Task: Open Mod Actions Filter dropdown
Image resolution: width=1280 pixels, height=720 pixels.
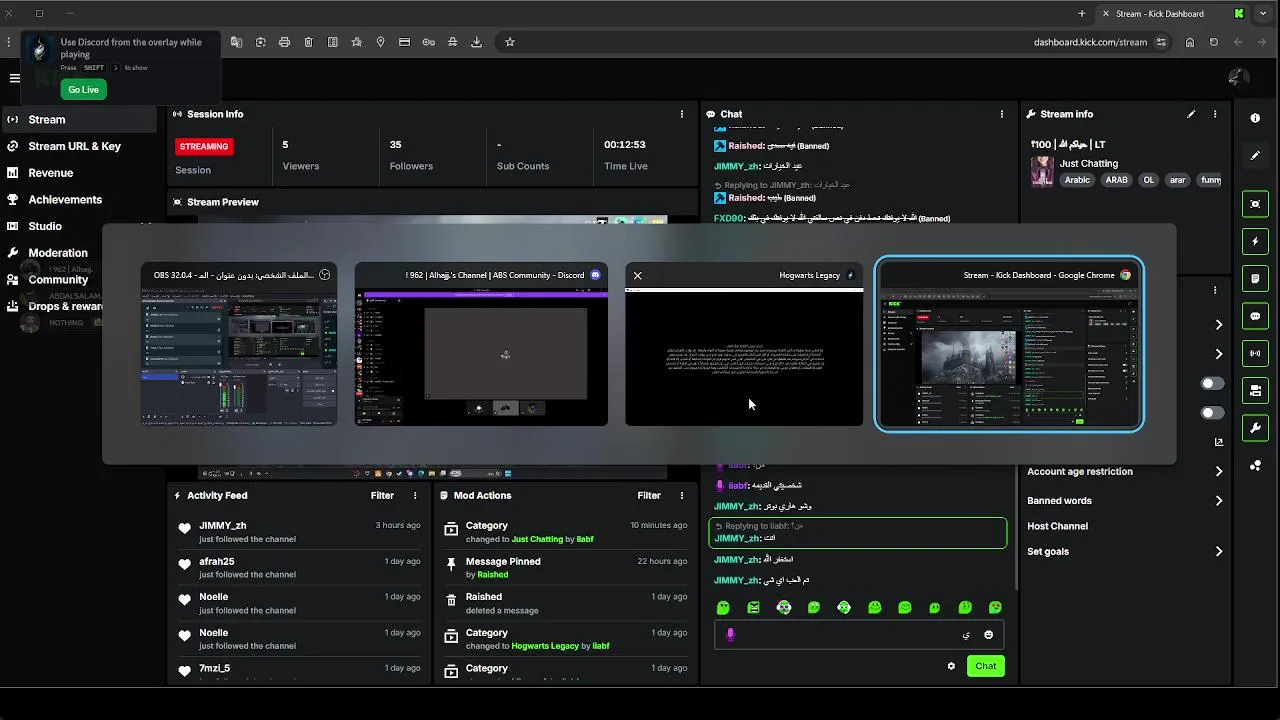Action: (649, 495)
